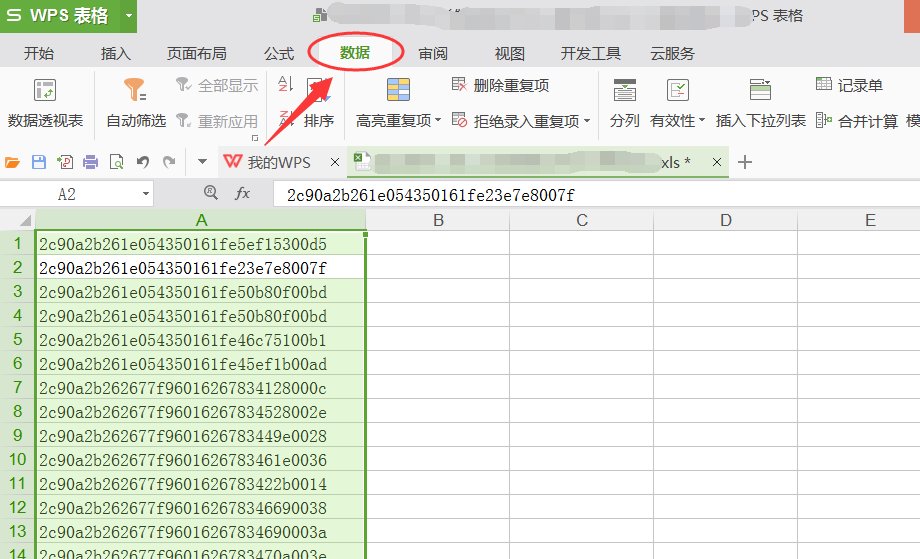Click 重新应用 reapply filter button
This screenshot has width=920, height=559.
[217, 121]
